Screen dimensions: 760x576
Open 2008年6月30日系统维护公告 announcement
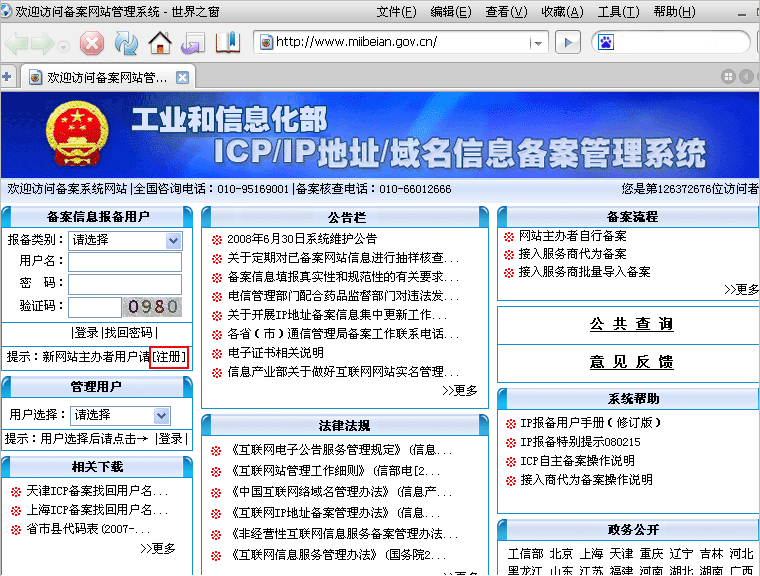(x=301, y=239)
